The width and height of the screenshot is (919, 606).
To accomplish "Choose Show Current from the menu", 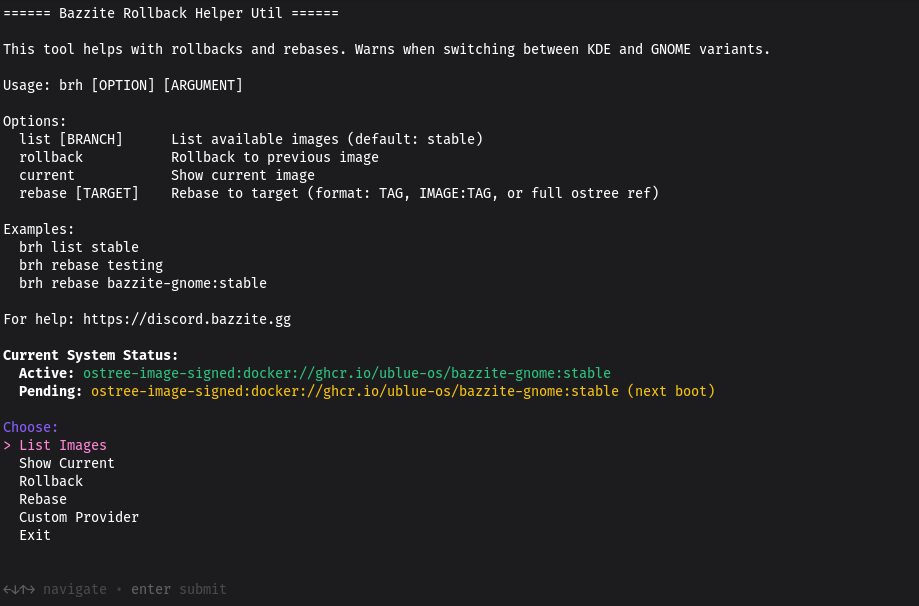I will point(67,463).
